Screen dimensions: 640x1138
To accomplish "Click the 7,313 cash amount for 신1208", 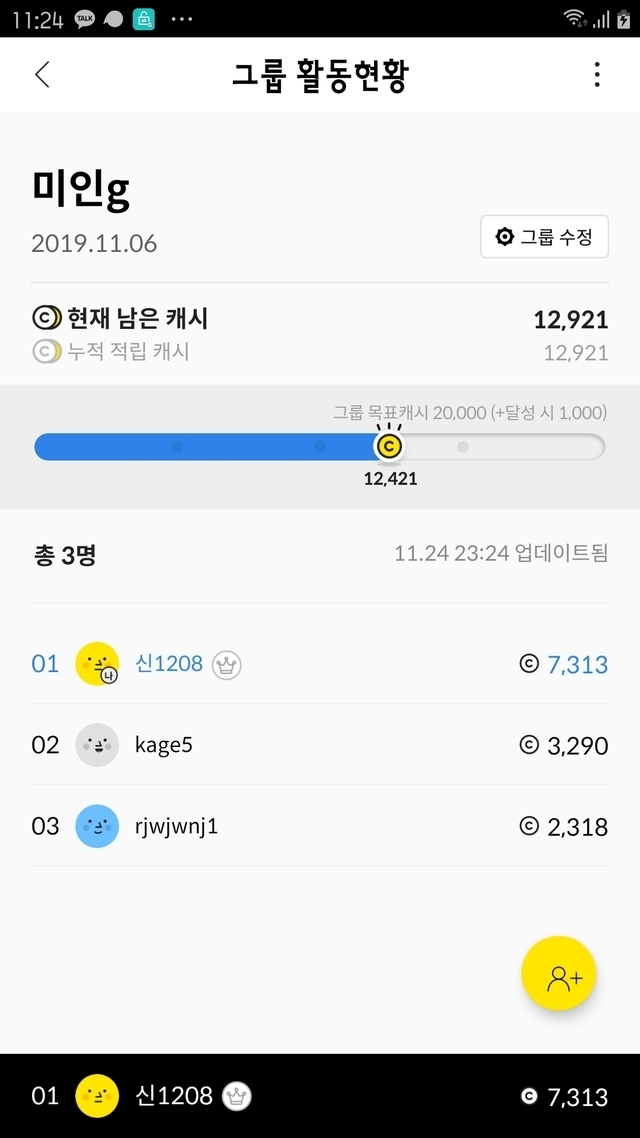I will click(x=577, y=664).
